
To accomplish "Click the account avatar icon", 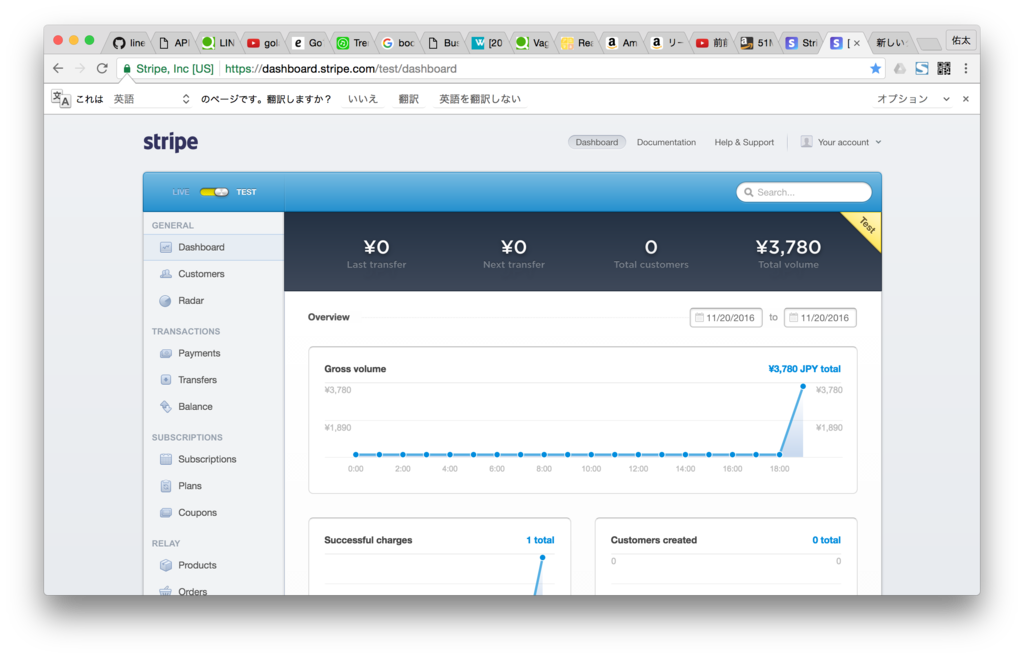I will 807,142.
